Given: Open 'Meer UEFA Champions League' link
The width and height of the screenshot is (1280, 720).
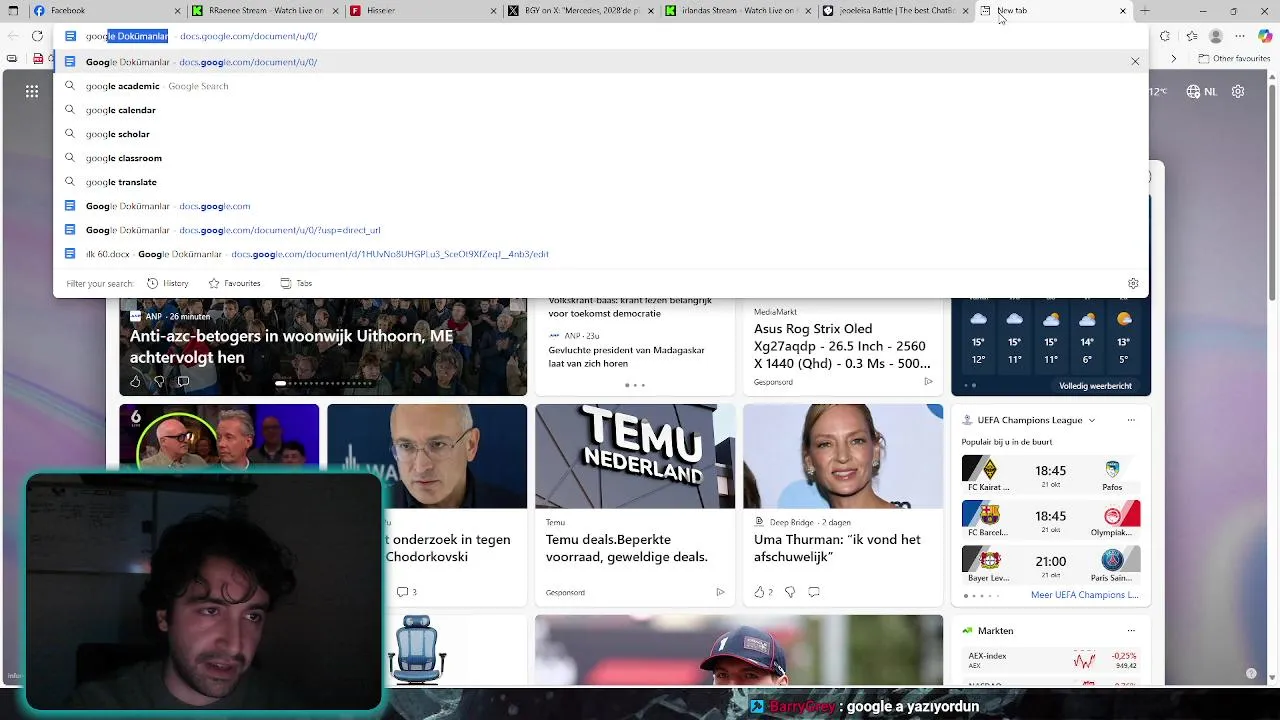Looking at the screenshot, I should (1084, 595).
